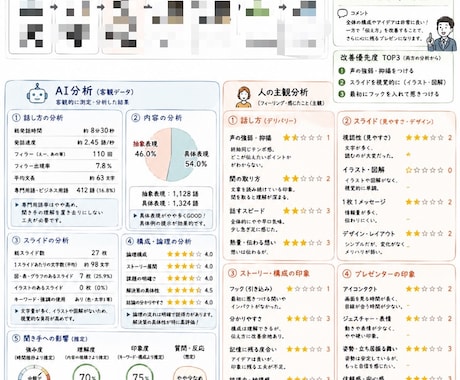Click the 7.8% filler rate value
The width and height of the screenshot is (460, 380).
pos(104,166)
